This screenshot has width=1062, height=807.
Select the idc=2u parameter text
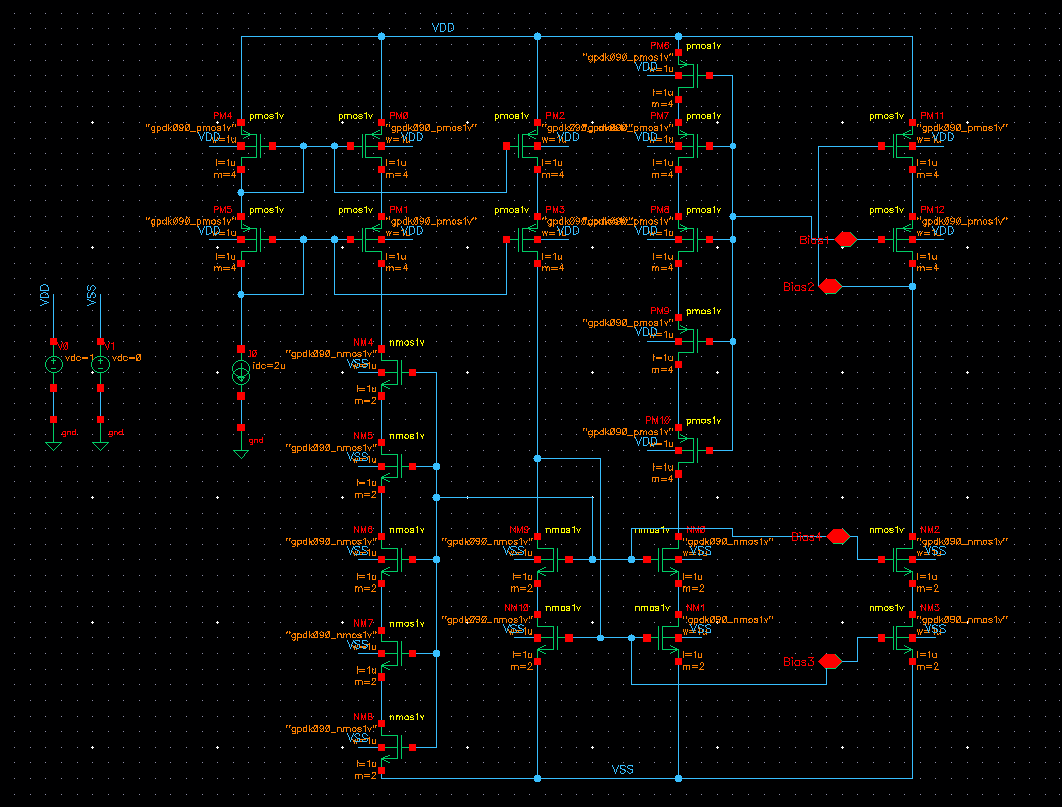coord(268,366)
